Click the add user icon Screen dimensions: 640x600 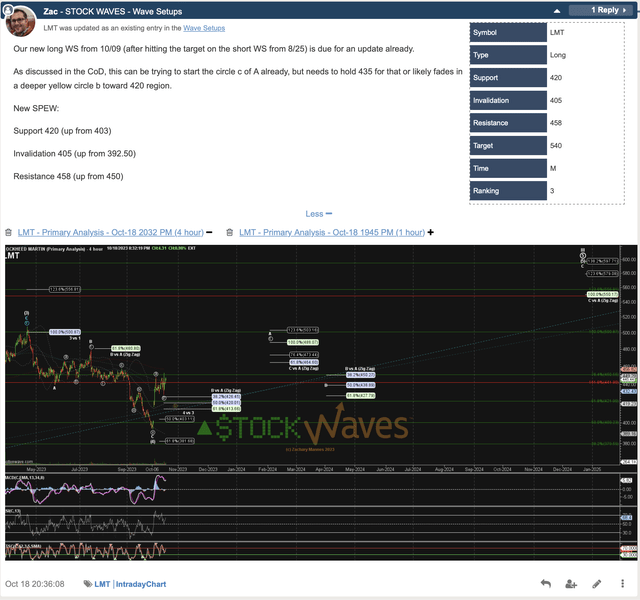pyautogui.click(x=571, y=583)
